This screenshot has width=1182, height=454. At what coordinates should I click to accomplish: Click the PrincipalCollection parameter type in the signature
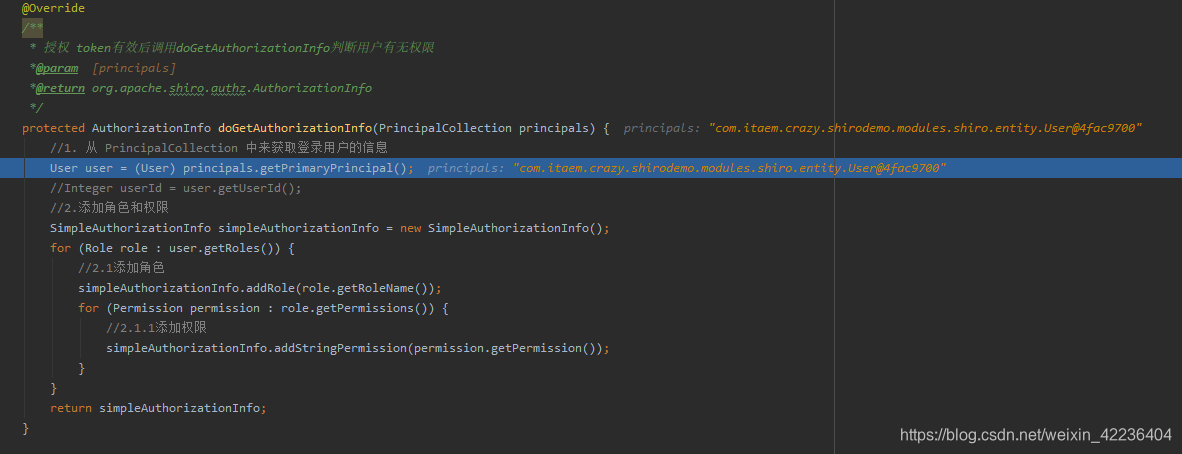[446, 128]
